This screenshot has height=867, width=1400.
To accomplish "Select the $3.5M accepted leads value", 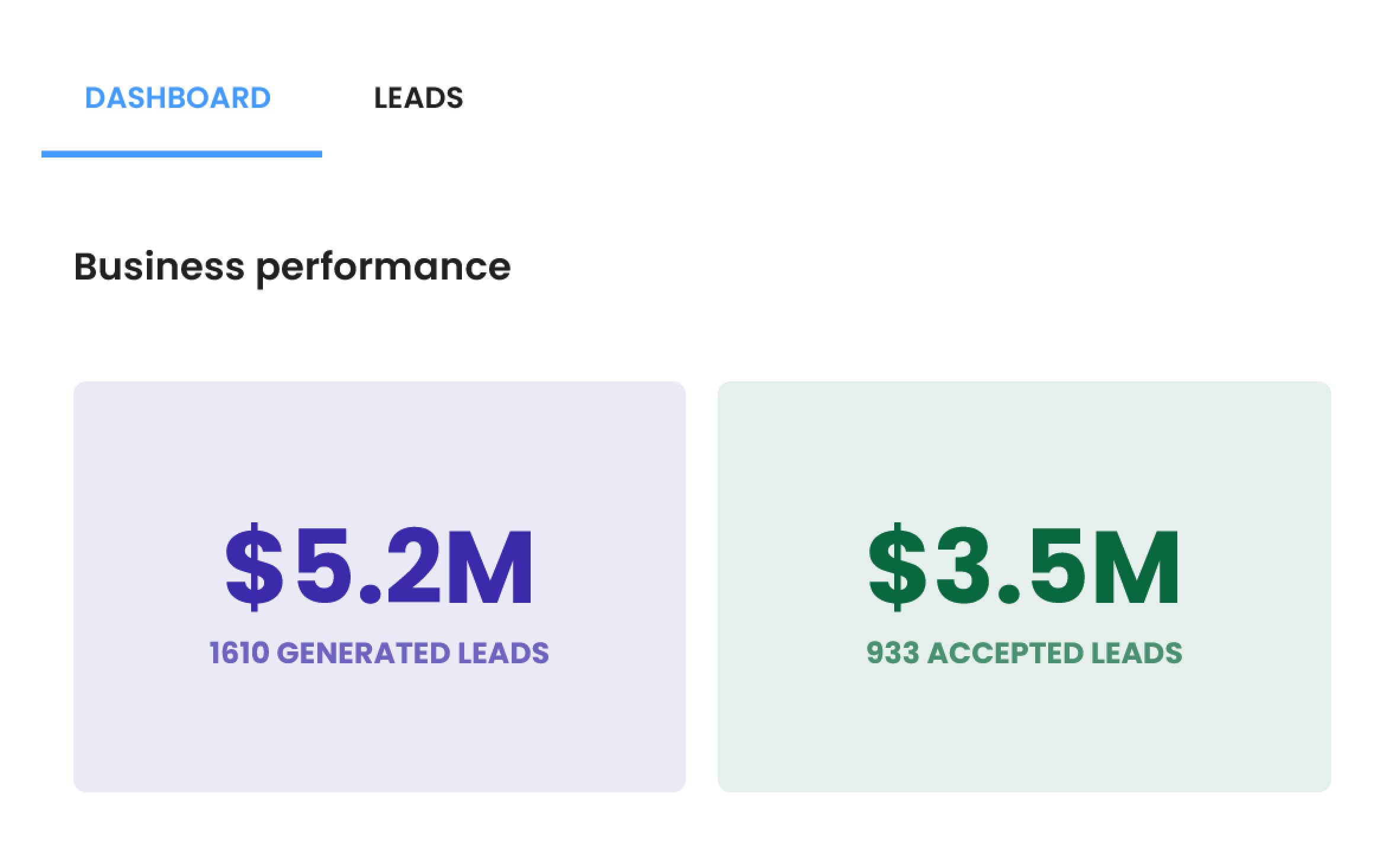I will coord(1024,567).
